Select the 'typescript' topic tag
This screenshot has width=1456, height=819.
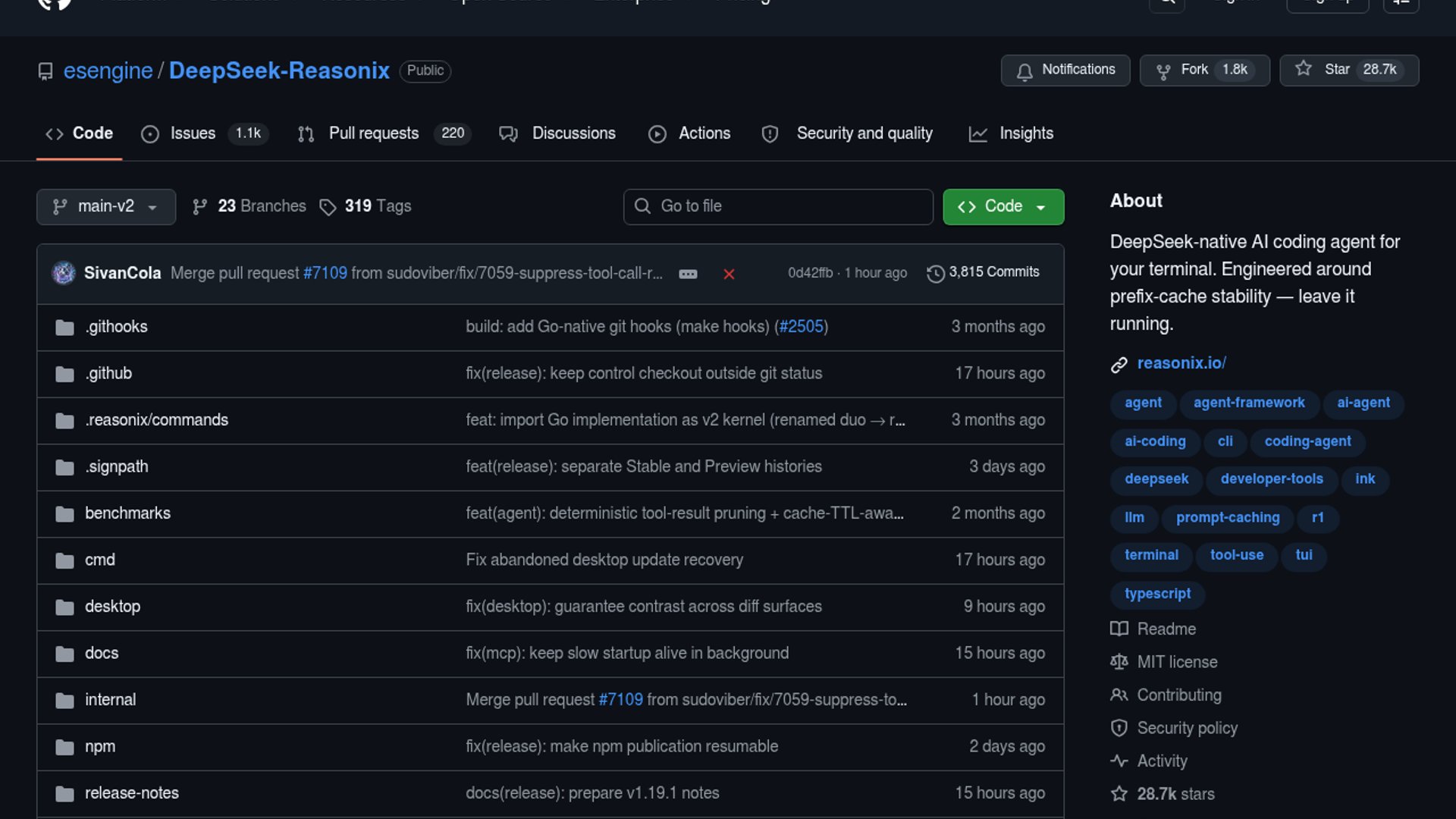pos(1157,594)
